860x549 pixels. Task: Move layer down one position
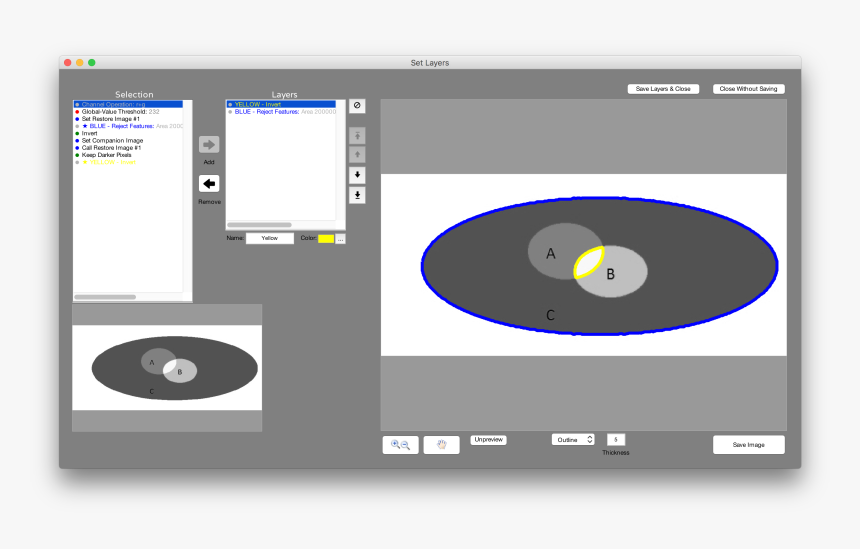[357, 175]
